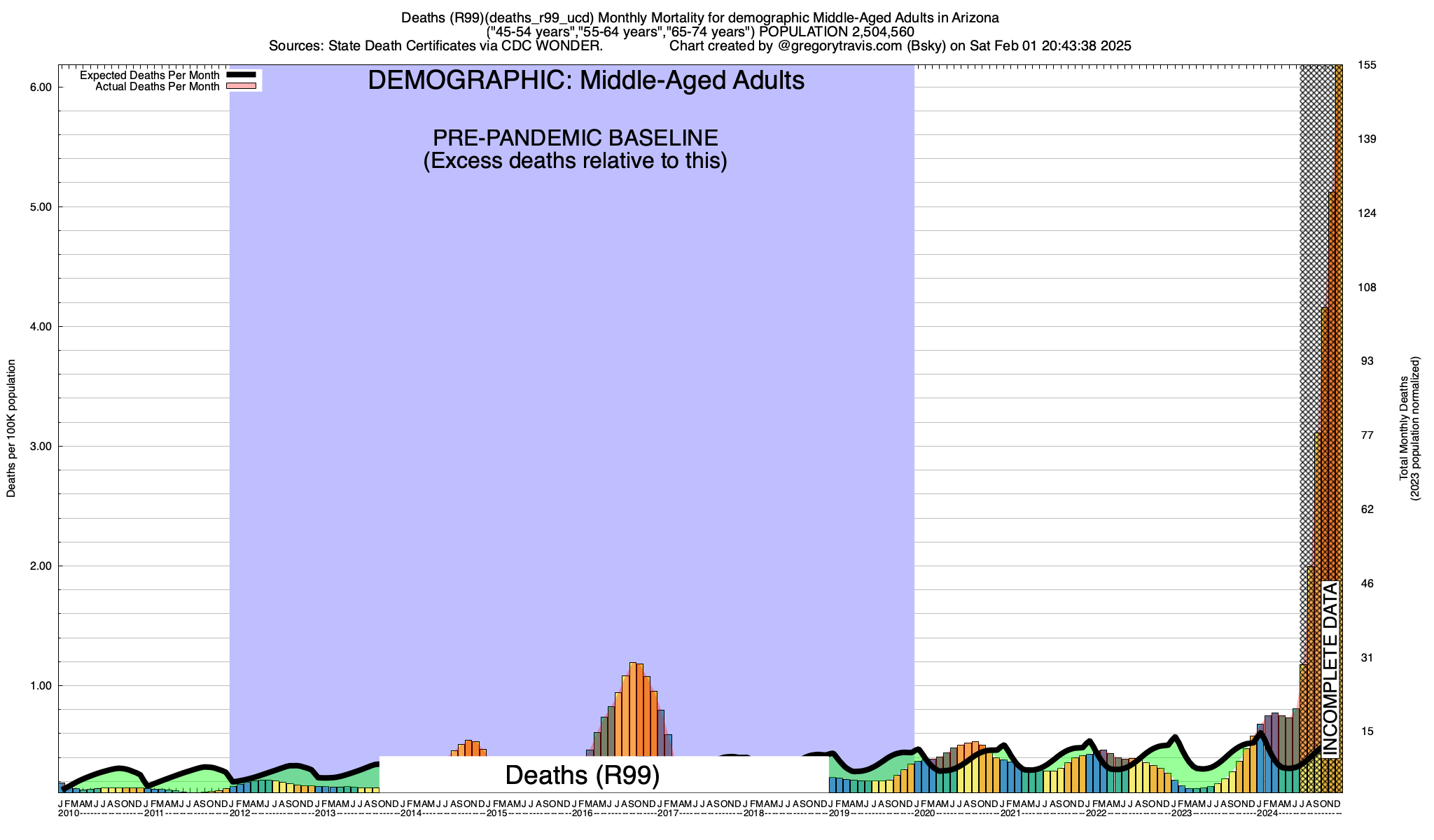This screenshot has height=840, width=1434.
Task: Click the 46 right axis value
Action: point(1367,584)
